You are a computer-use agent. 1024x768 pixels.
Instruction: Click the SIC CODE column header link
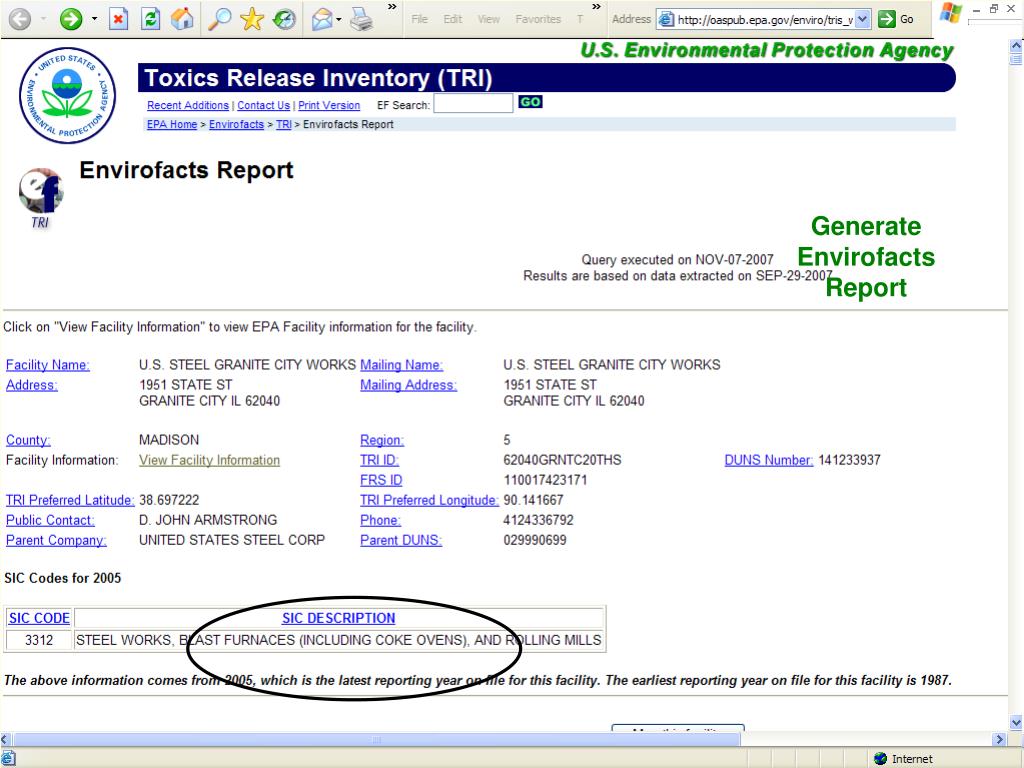pyautogui.click(x=39, y=618)
